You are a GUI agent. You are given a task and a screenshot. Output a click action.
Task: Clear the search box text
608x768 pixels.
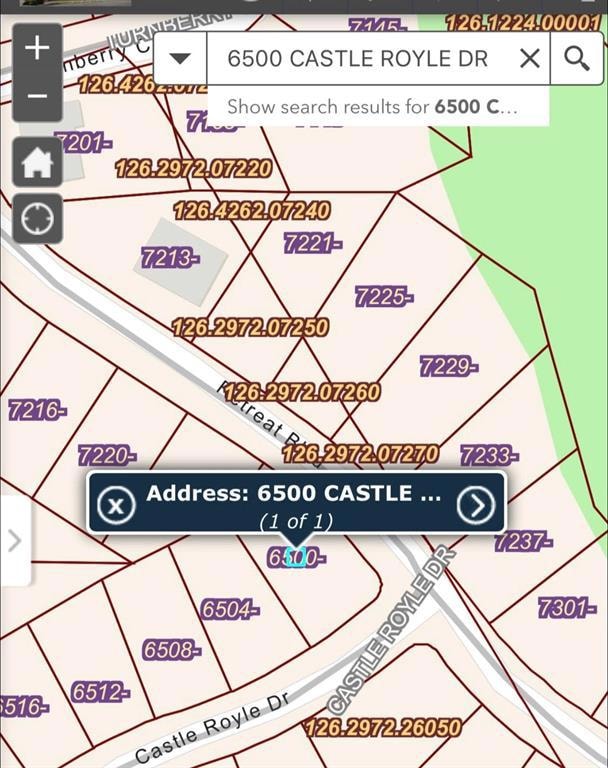pos(530,58)
